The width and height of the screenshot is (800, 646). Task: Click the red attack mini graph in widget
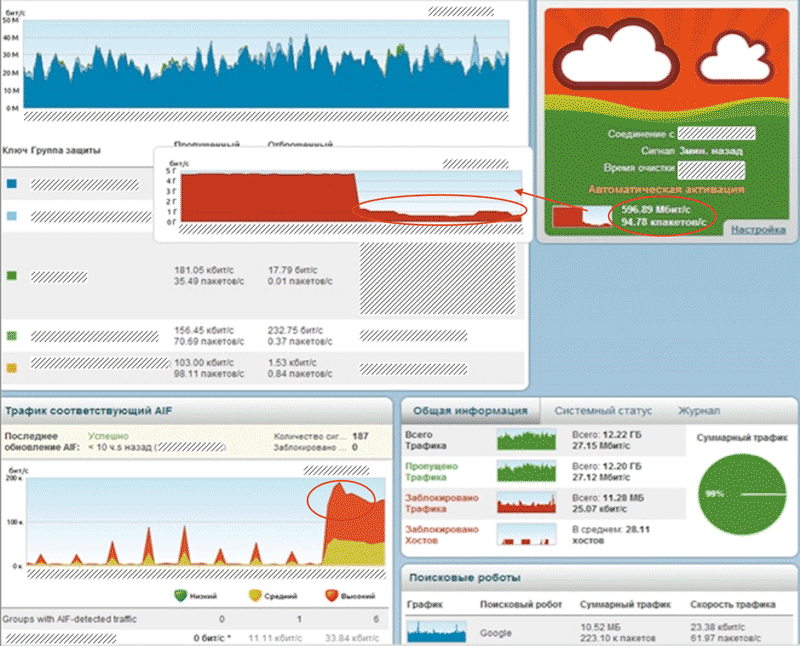point(582,216)
